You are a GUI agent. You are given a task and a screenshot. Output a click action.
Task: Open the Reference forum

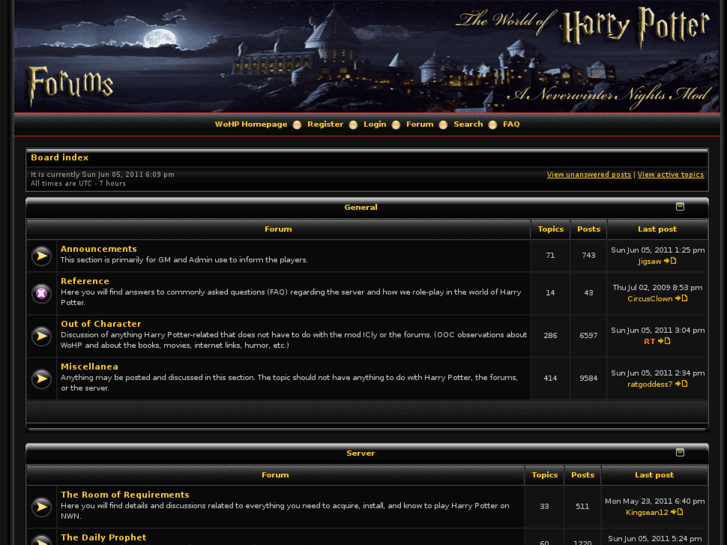85,281
